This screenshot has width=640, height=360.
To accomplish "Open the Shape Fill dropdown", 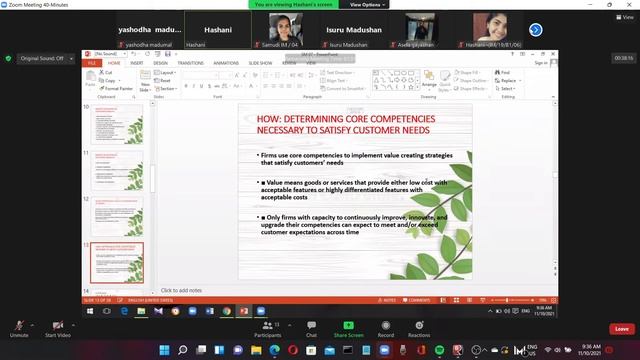I will click(467, 72).
